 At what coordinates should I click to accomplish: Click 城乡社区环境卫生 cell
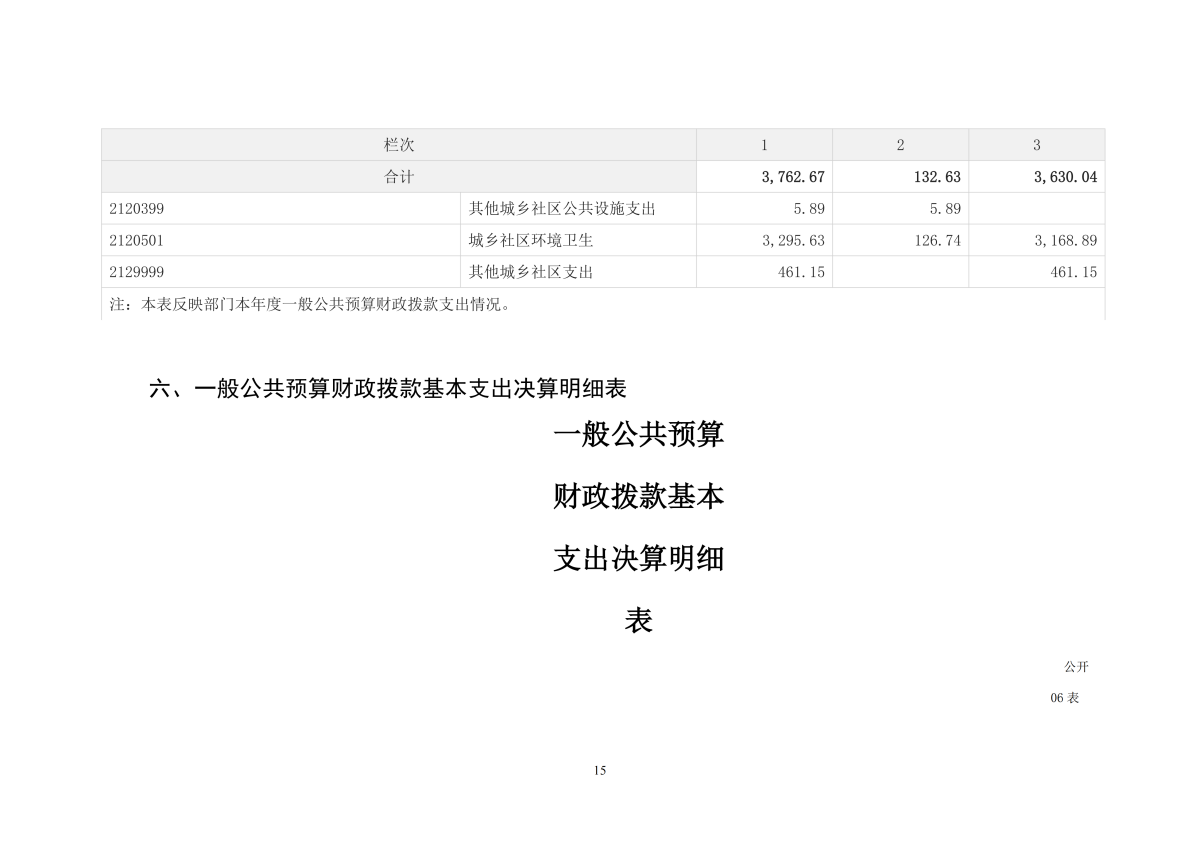tap(578, 240)
